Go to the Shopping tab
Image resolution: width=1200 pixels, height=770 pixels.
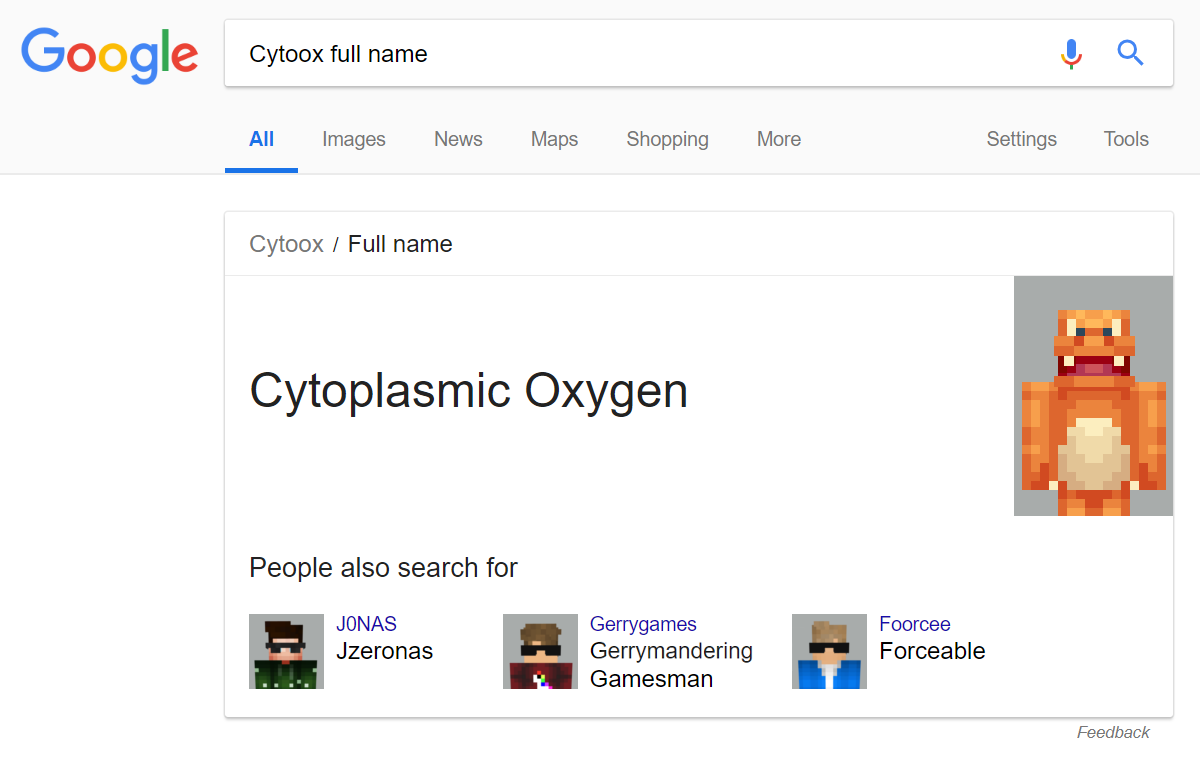[x=667, y=140]
